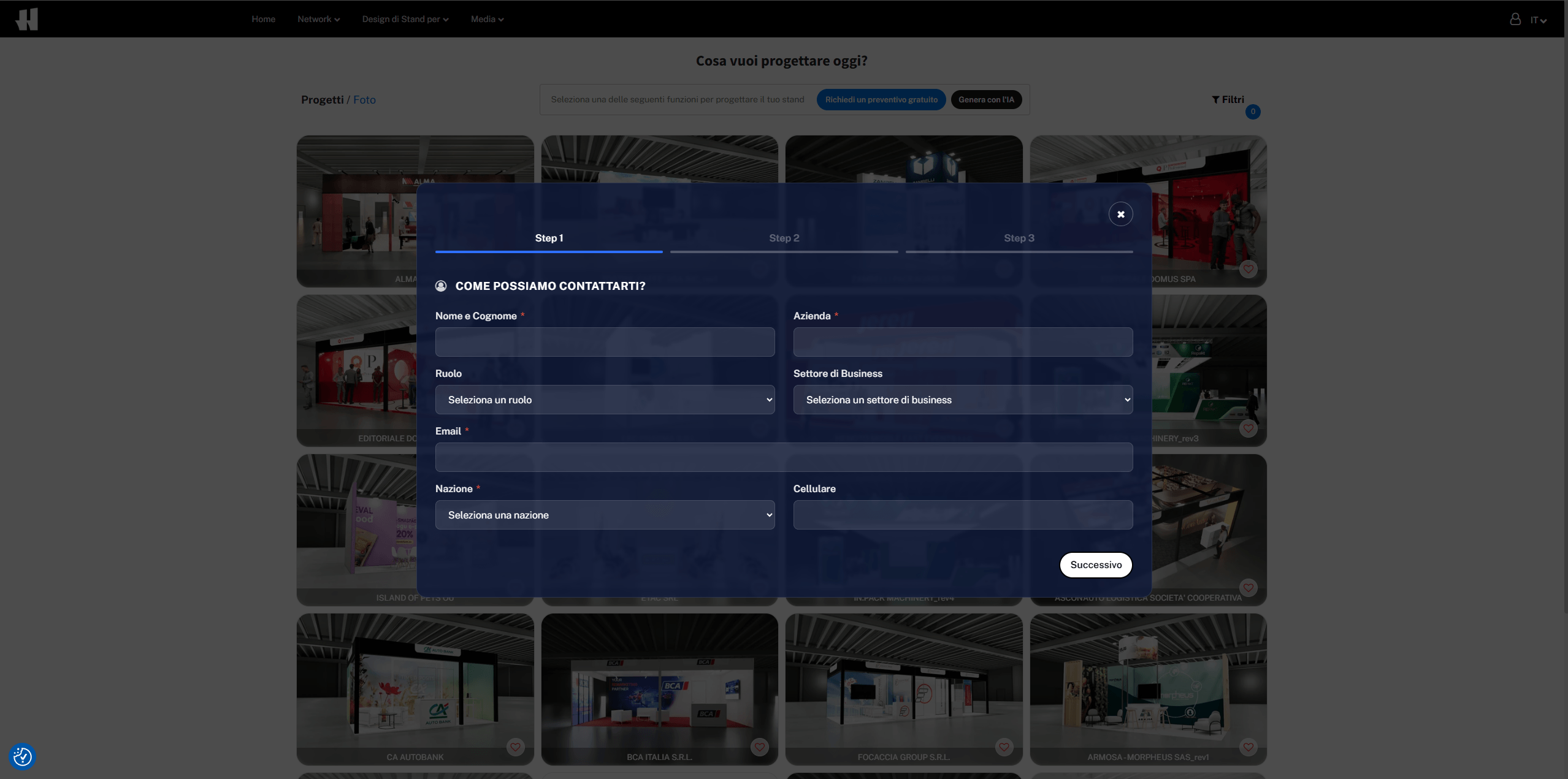Switch to Step 2 tab
The width and height of the screenshot is (1568, 779).
[x=784, y=238]
